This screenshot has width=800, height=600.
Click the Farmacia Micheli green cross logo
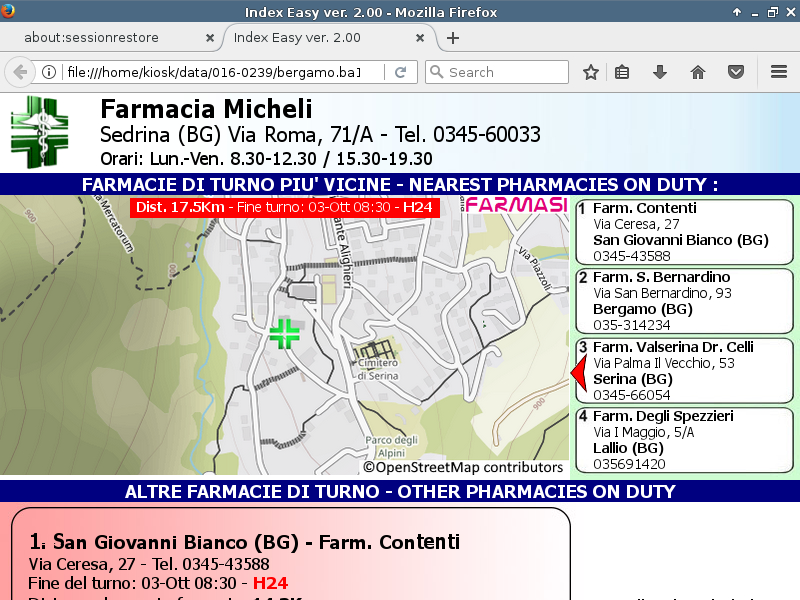(40, 132)
